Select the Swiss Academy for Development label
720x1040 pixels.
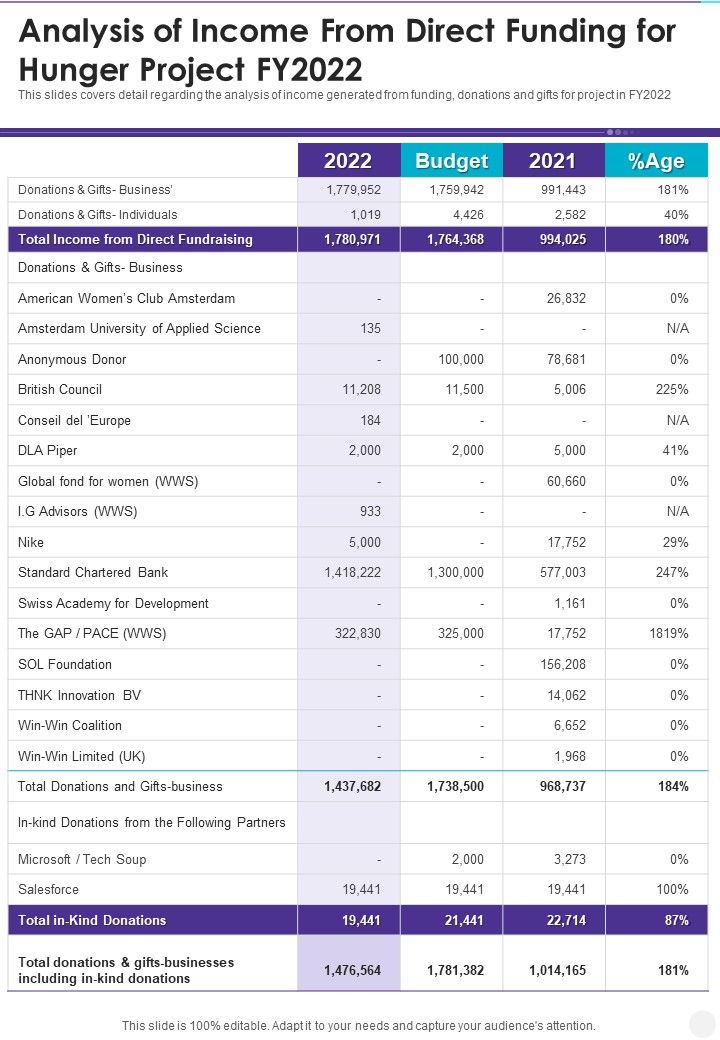(113, 604)
